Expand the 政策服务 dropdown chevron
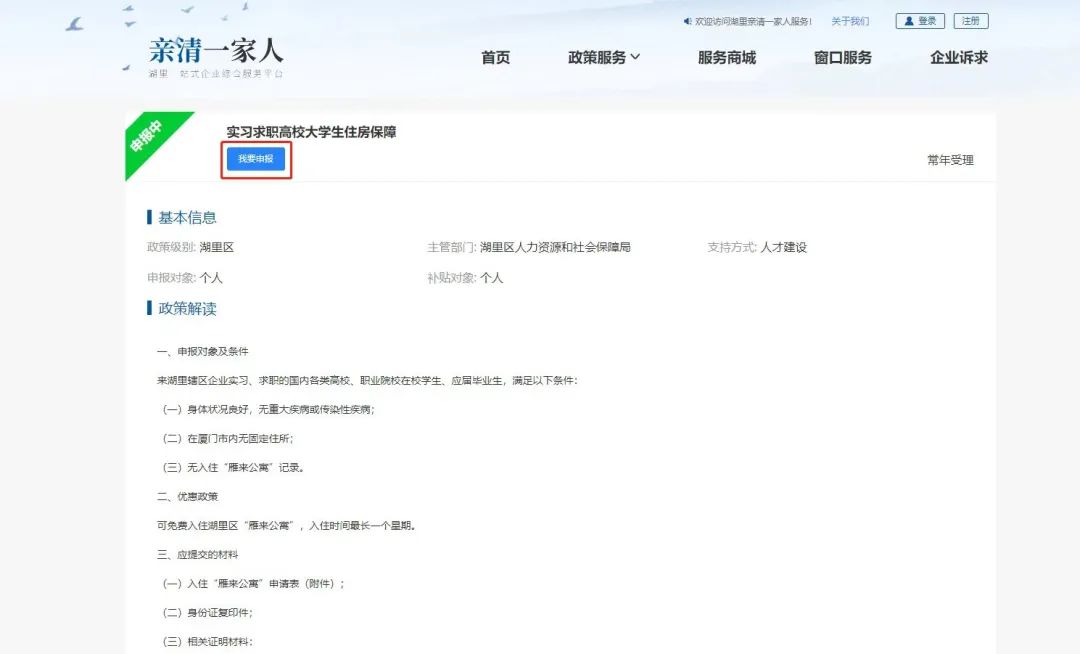The height and width of the screenshot is (654, 1080). pyautogui.click(x=635, y=57)
